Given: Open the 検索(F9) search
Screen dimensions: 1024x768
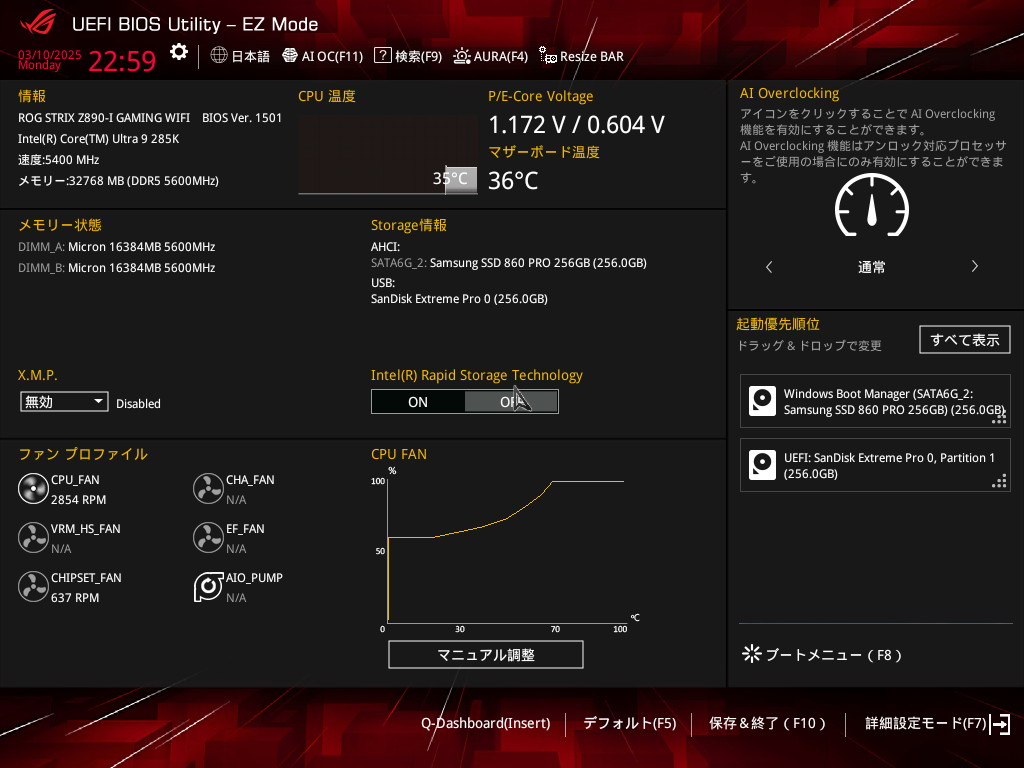Looking at the screenshot, I should (408, 56).
